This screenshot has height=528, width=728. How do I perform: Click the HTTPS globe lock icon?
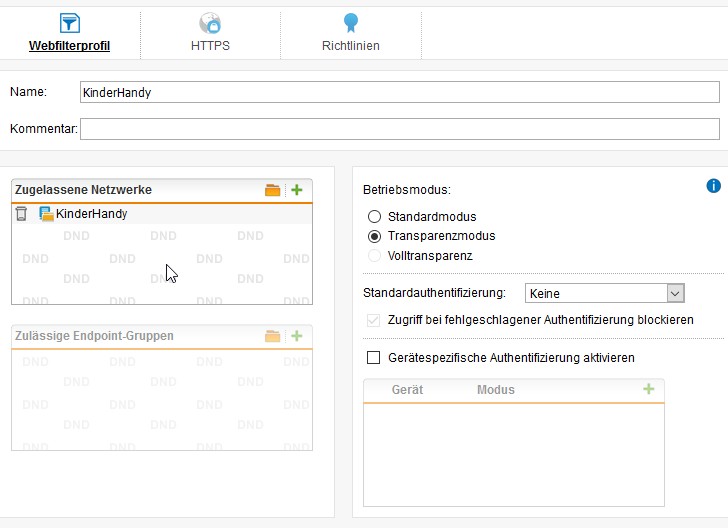210,23
